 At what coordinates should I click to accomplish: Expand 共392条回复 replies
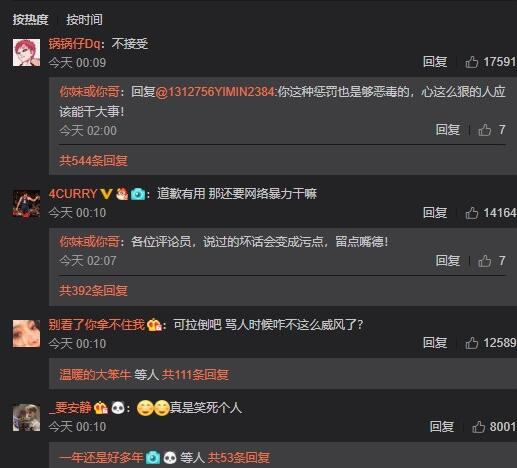click(x=93, y=291)
